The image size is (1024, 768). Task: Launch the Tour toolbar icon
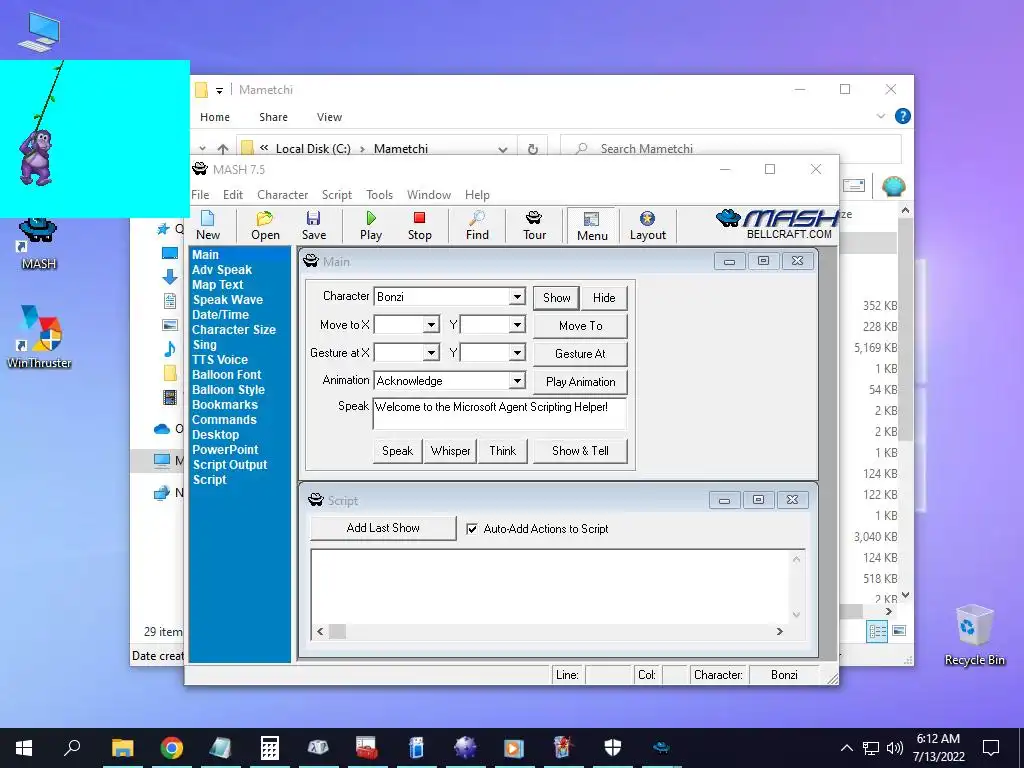point(534,226)
